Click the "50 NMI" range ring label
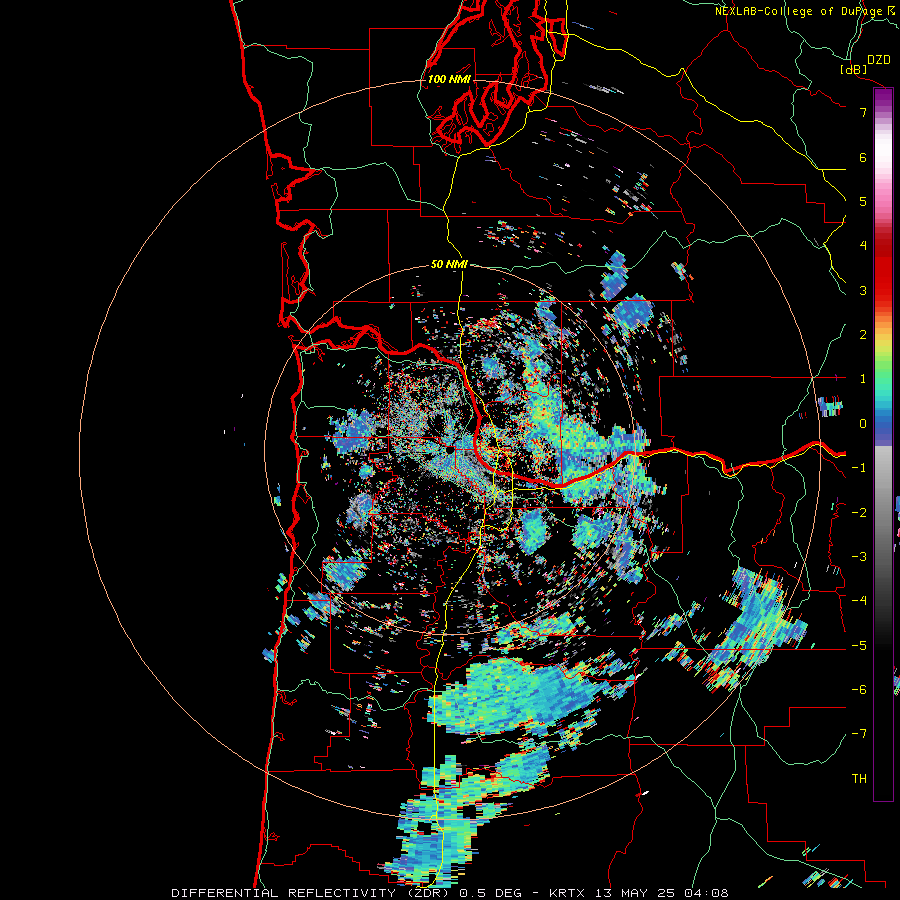This screenshot has height=900, width=900. click(449, 264)
